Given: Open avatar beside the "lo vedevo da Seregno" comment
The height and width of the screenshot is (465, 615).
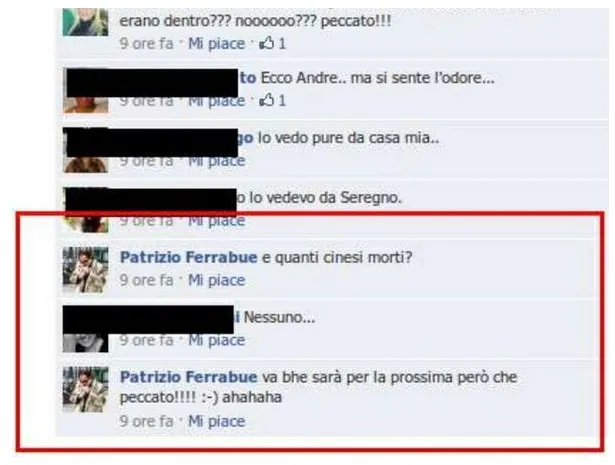Looking at the screenshot, I should tap(86, 211).
